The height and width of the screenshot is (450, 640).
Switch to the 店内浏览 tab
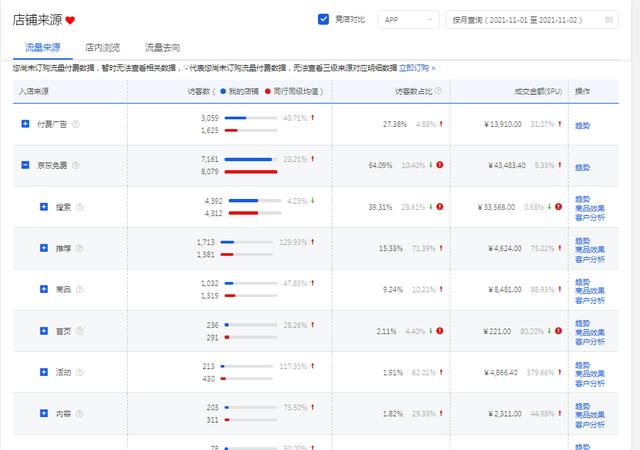(x=102, y=47)
